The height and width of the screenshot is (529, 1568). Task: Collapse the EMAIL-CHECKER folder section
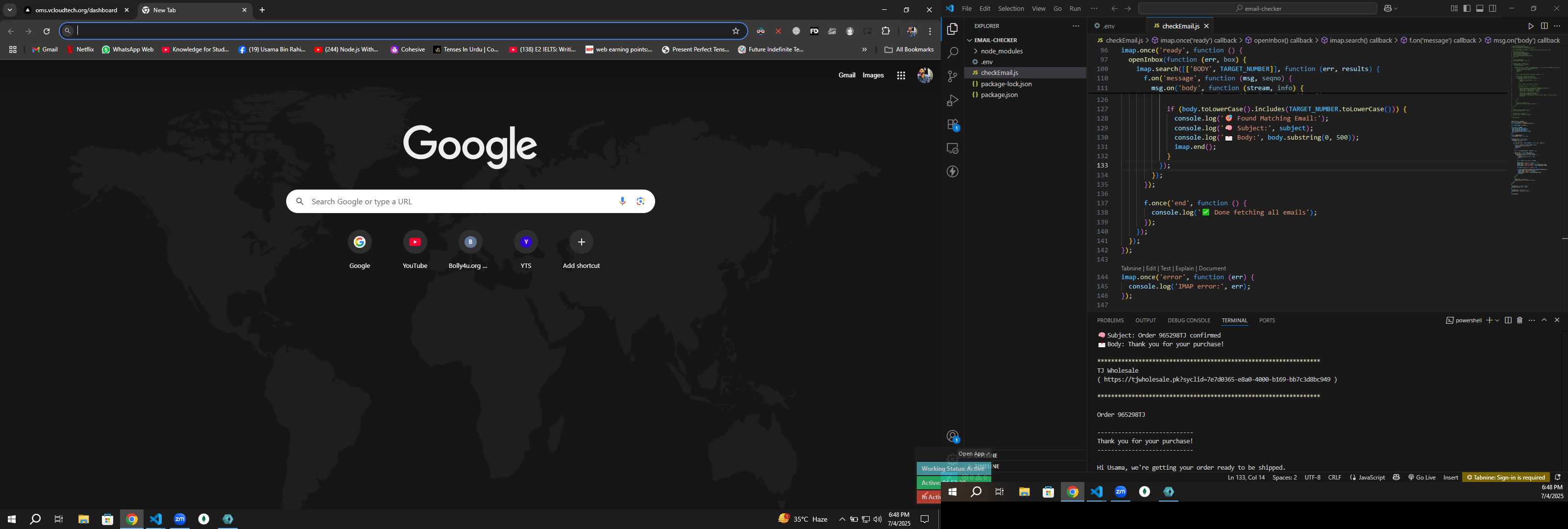[995, 40]
